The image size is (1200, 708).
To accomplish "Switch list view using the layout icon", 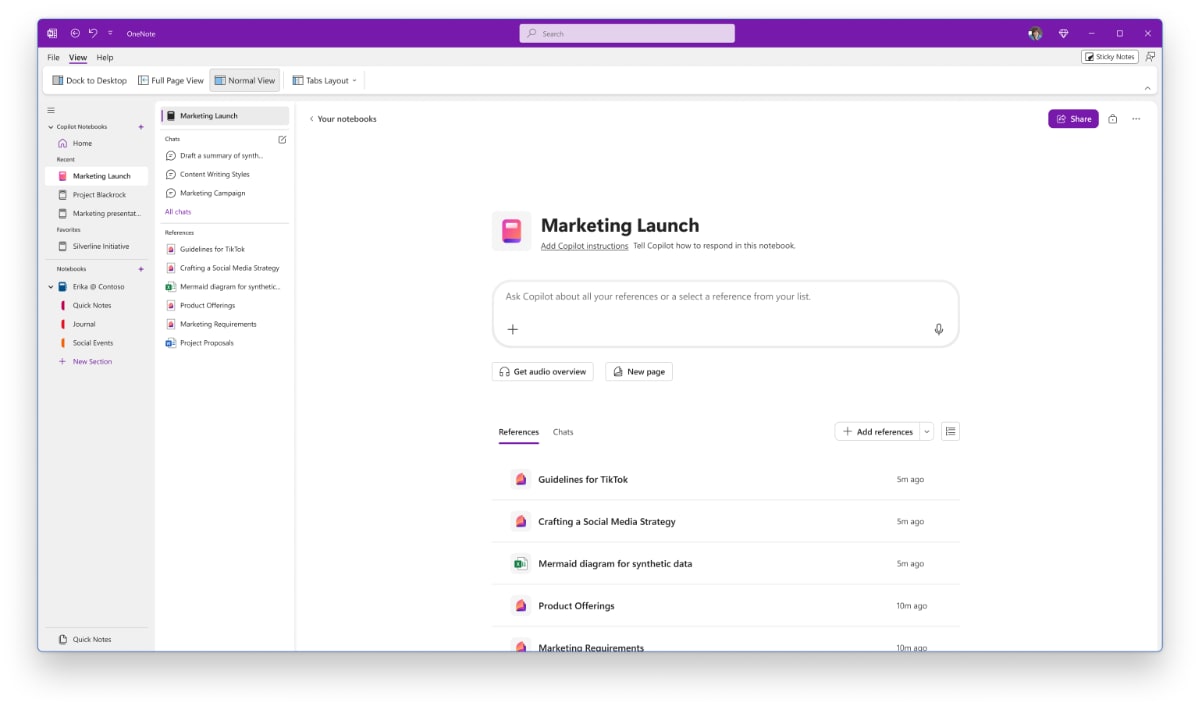I will click(948, 430).
